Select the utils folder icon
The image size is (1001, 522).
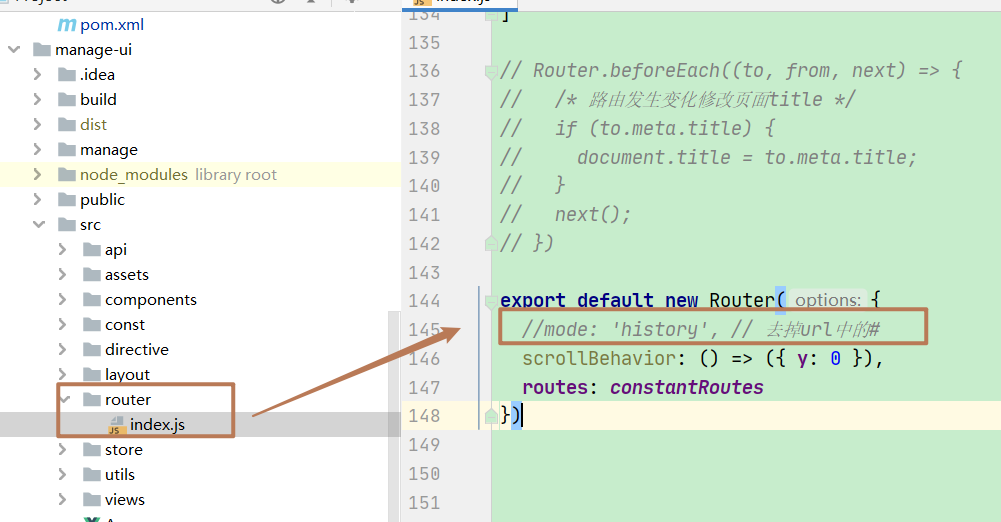(x=92, y=474)
